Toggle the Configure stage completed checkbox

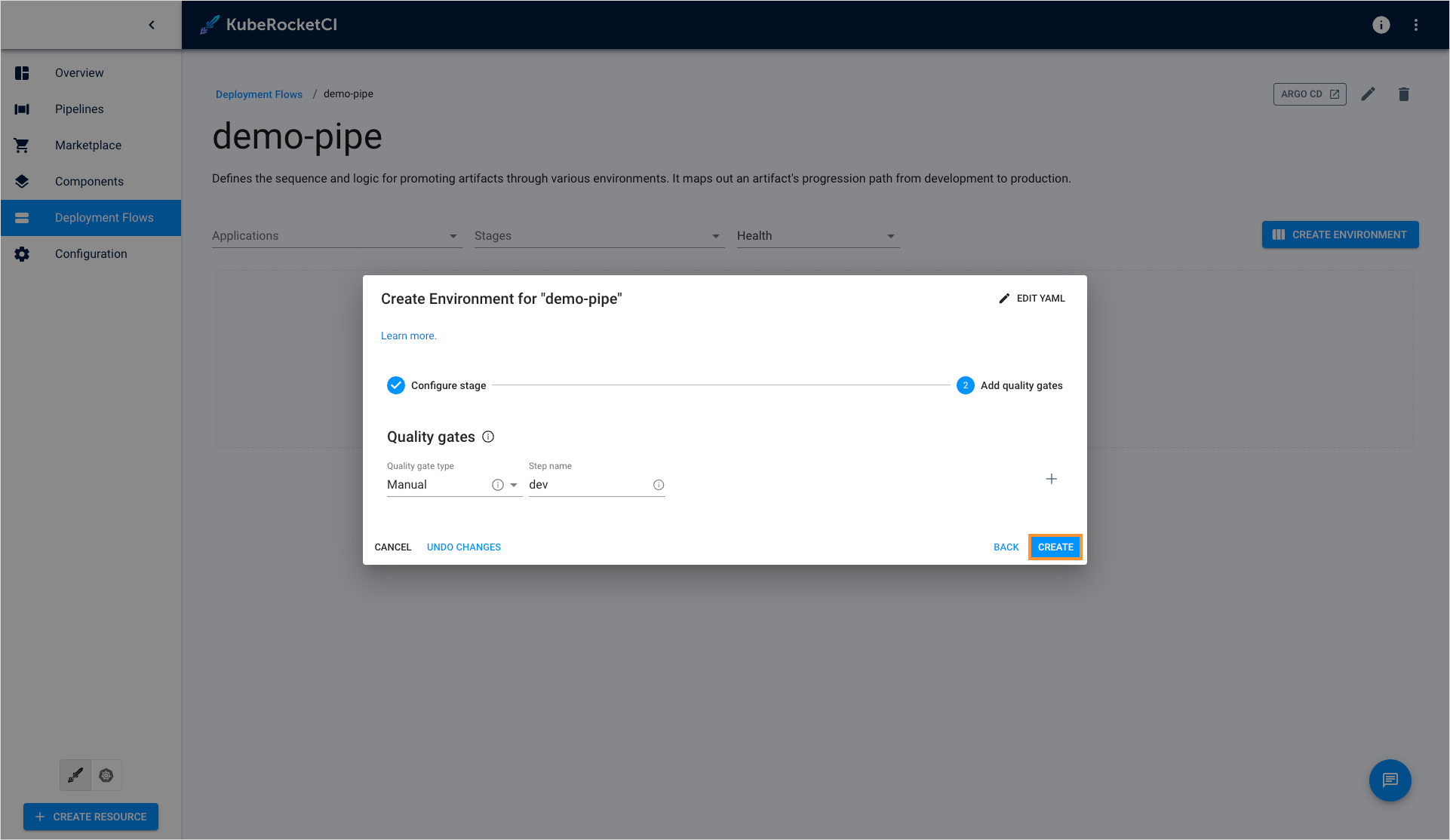(x=396, y=385)
